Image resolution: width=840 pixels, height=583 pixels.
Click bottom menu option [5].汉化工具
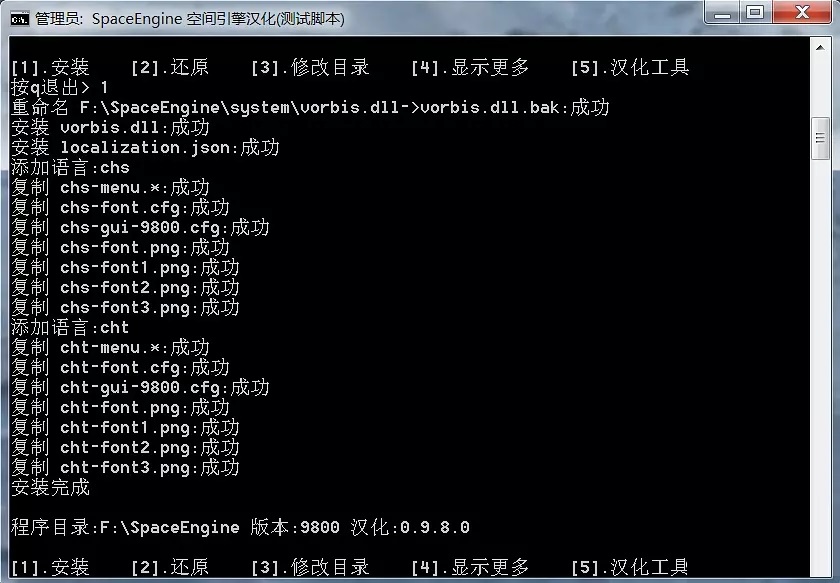pyautogui.click(x=630, y=567)
